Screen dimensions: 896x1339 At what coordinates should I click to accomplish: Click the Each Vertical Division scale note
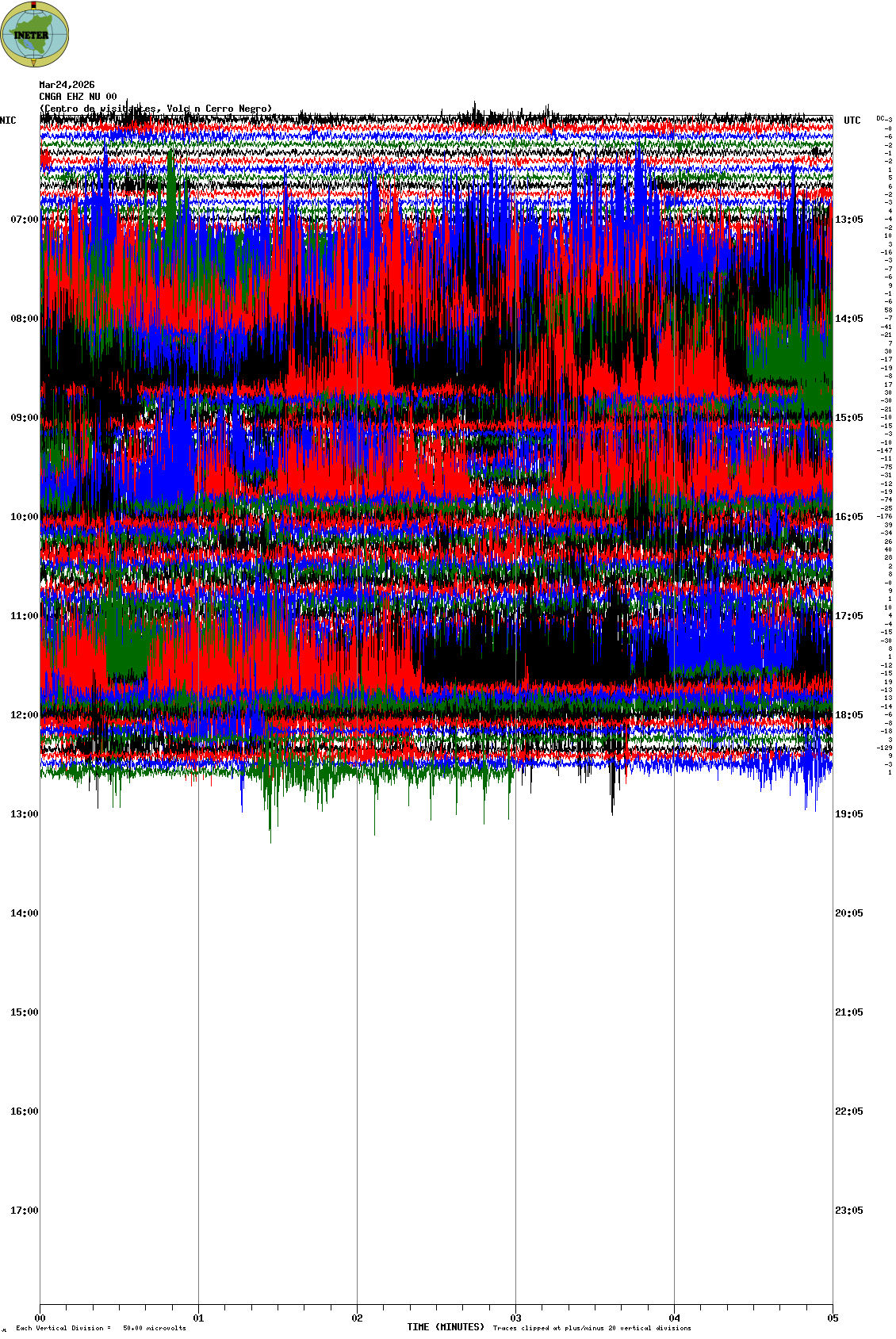click(101, 1328)
